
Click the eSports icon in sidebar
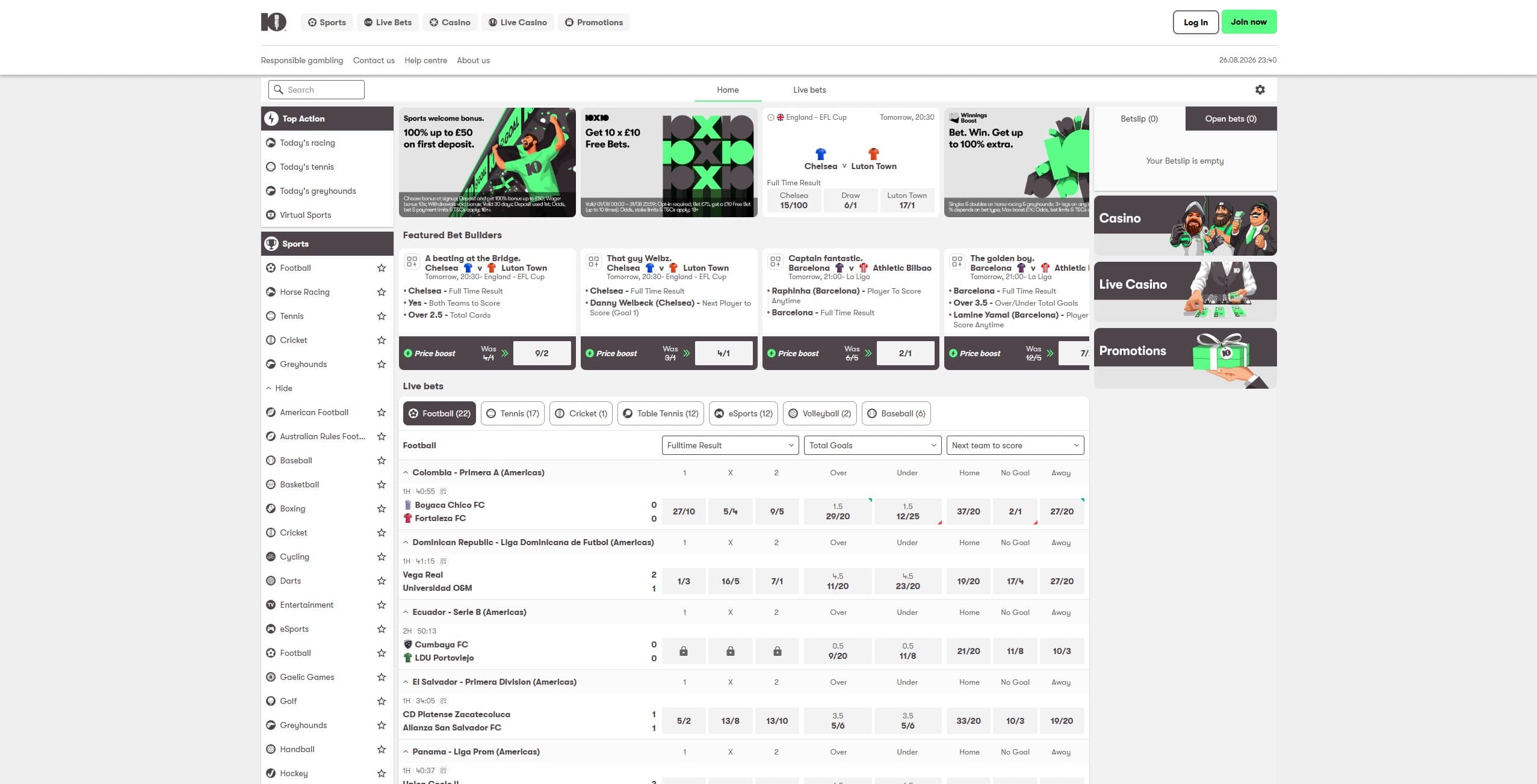271,629
